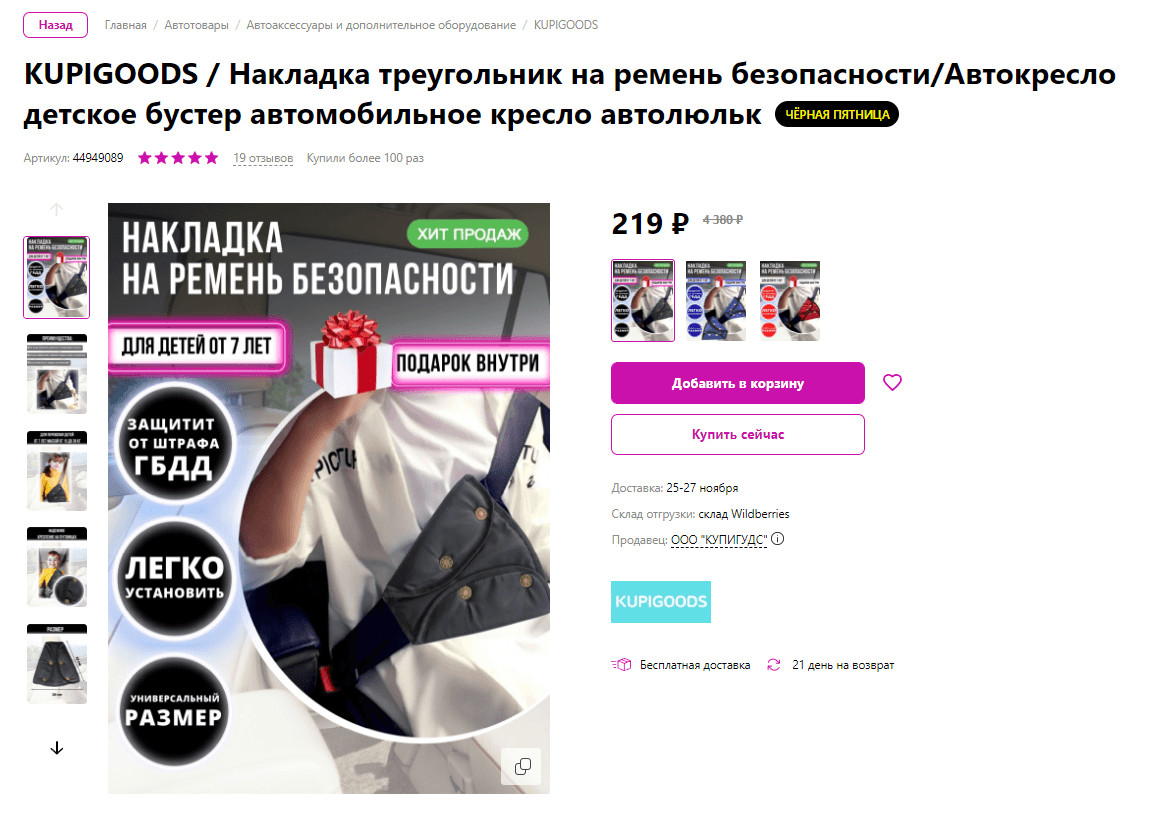Open the similar items icon on main image
Image resolution: width=1151 pixels, height=829 pixels.
click(522, 767)
